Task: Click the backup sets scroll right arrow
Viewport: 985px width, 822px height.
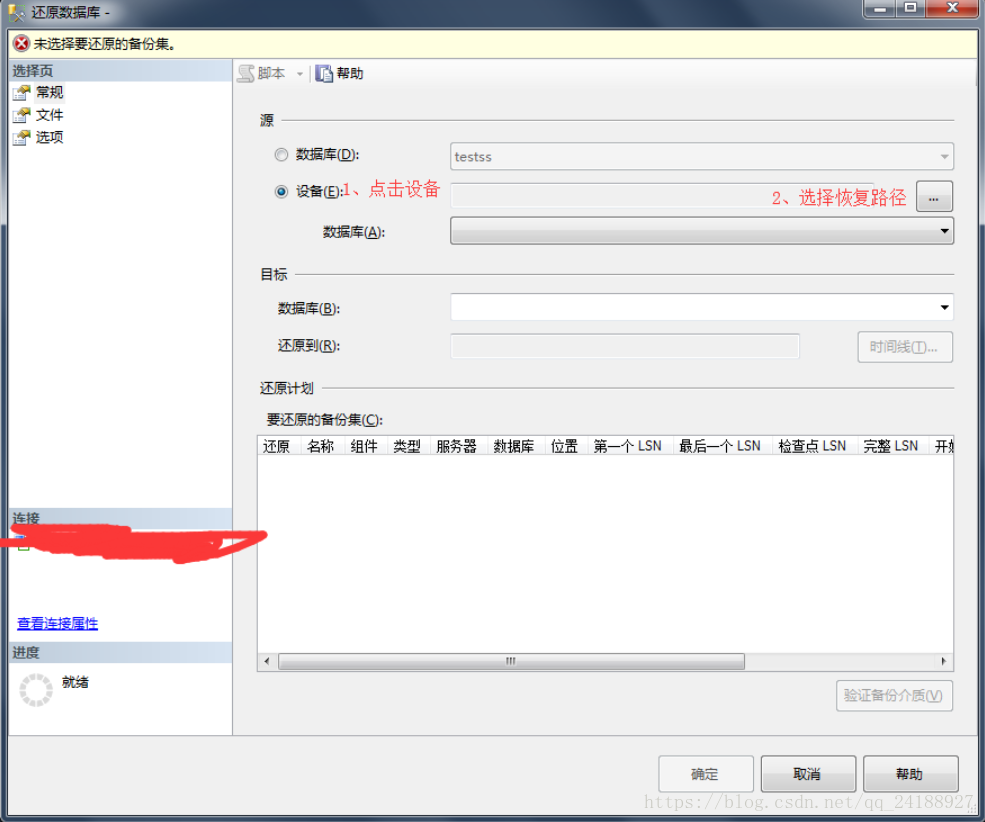Action: [944, 661]
